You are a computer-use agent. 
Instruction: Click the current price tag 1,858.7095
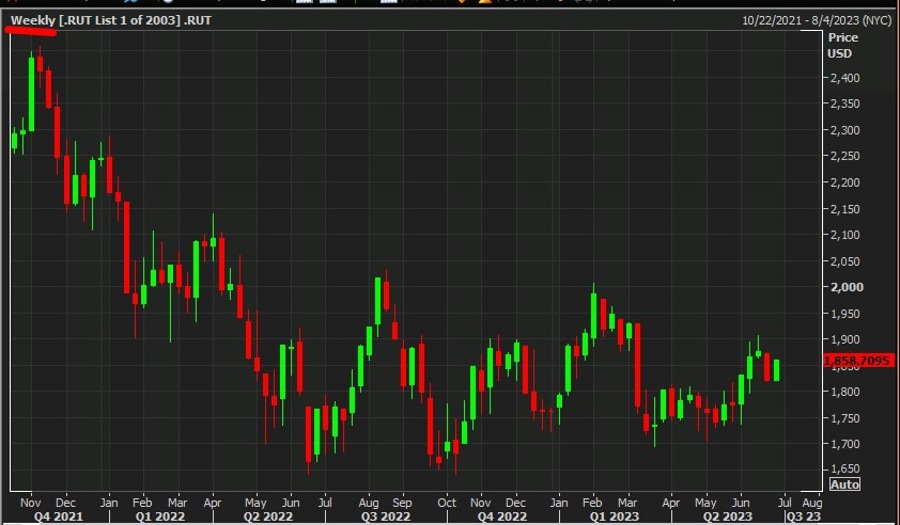[858, 361]
